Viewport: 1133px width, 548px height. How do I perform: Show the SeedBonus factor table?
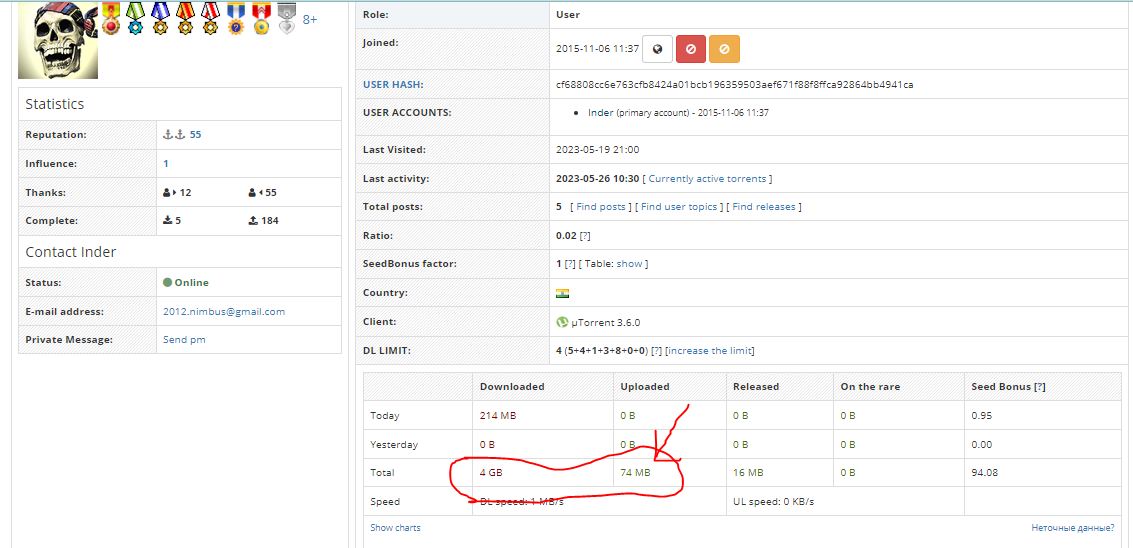tap(629, 264)
